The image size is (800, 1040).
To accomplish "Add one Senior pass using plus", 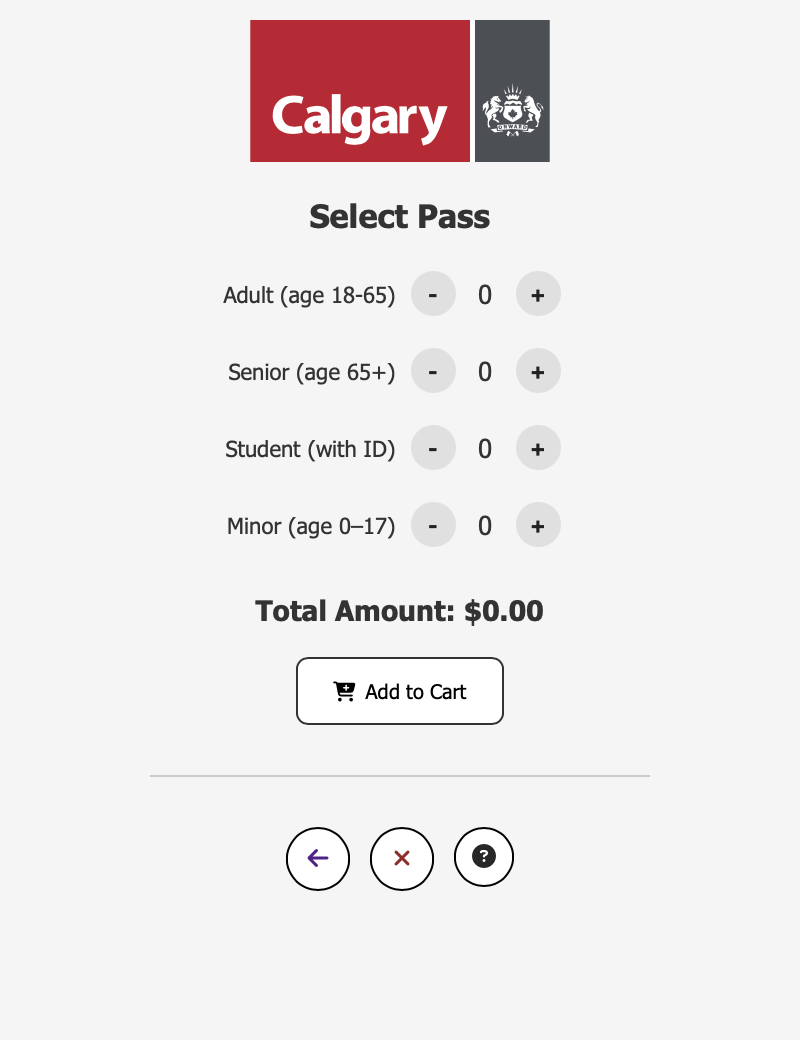I will (x=538, y=371).
